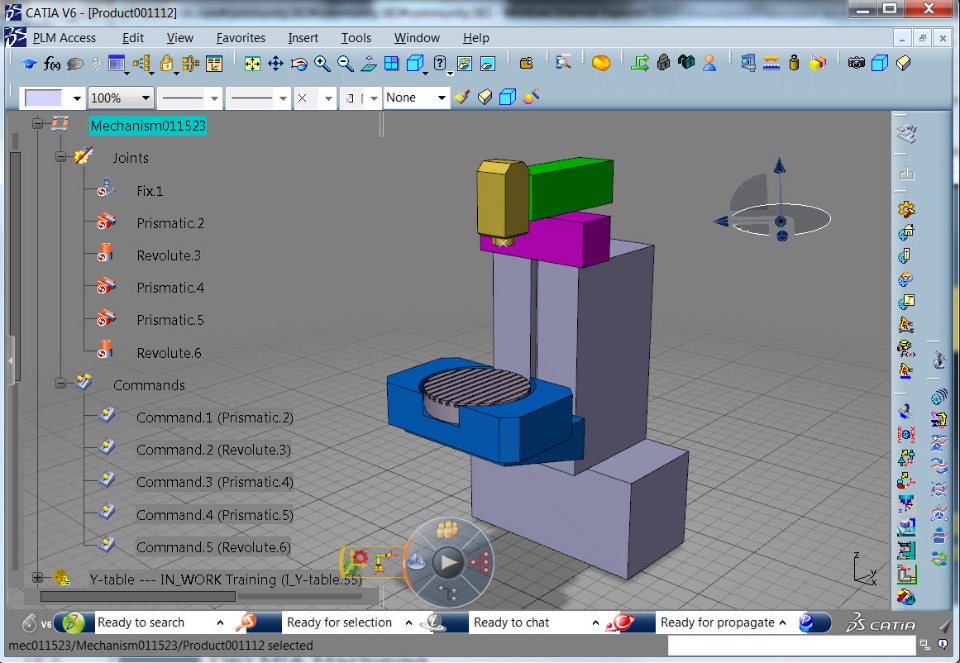Screen dimensions: 960x663
Task: Click the eraser icon next to the camera
Action: point(903,63)
